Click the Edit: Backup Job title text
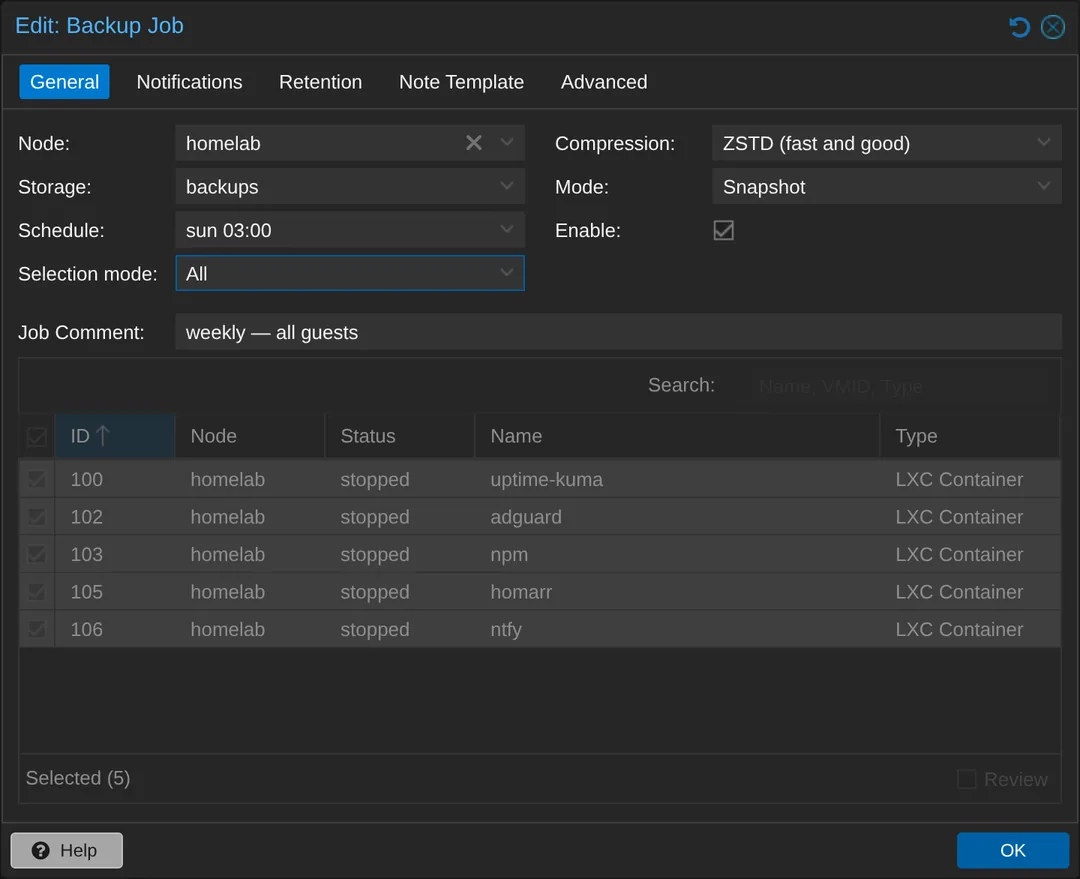 point(100,25)
